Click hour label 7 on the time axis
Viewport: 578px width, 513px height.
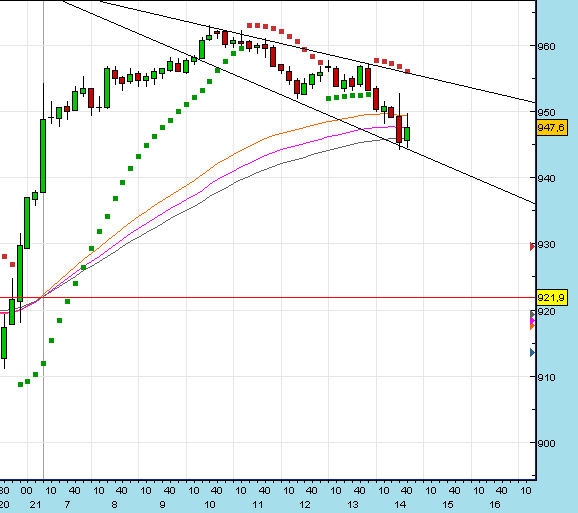click(x=67, y=505)
